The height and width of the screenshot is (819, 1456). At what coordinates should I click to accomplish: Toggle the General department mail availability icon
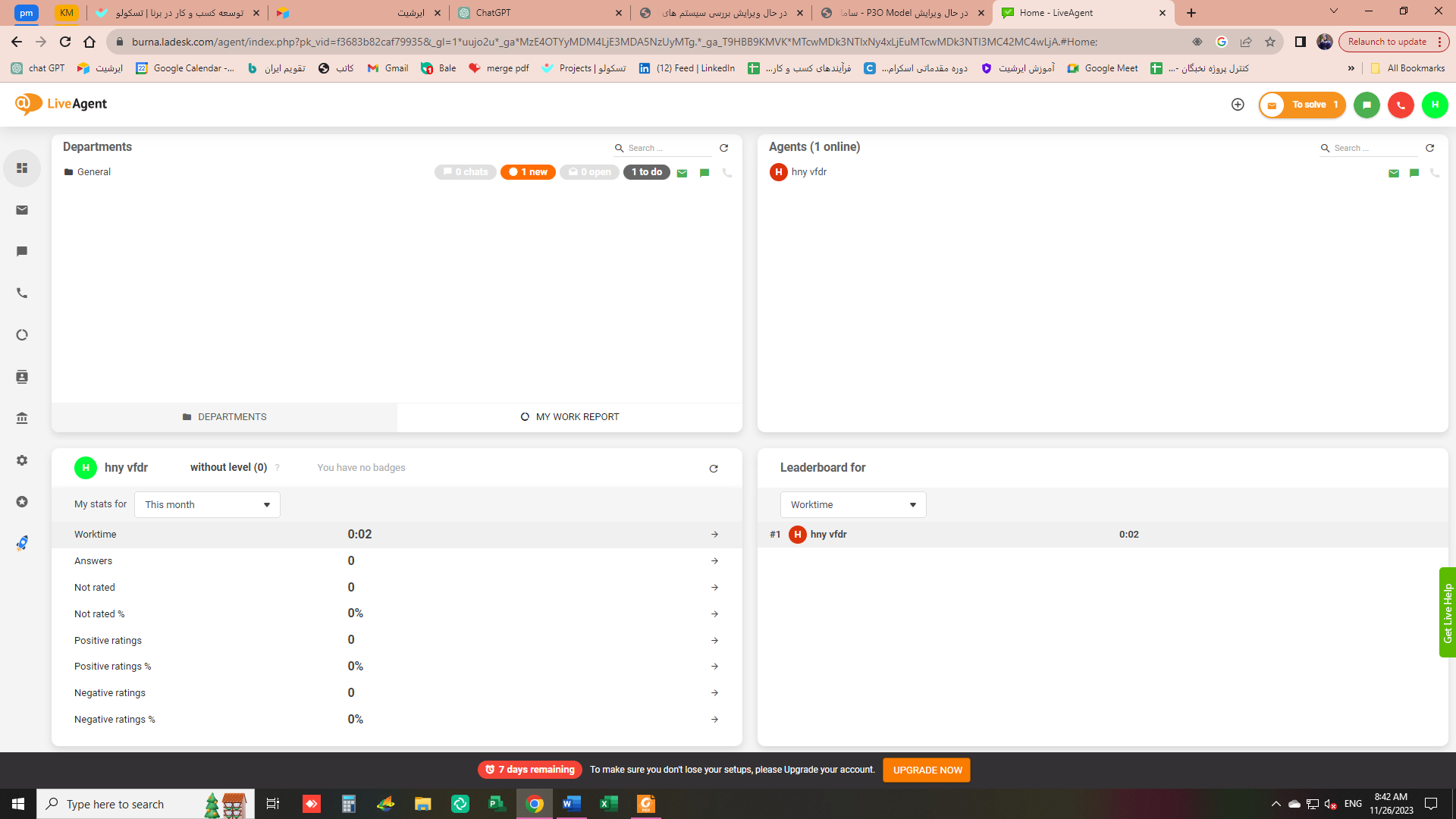point(682,173)
